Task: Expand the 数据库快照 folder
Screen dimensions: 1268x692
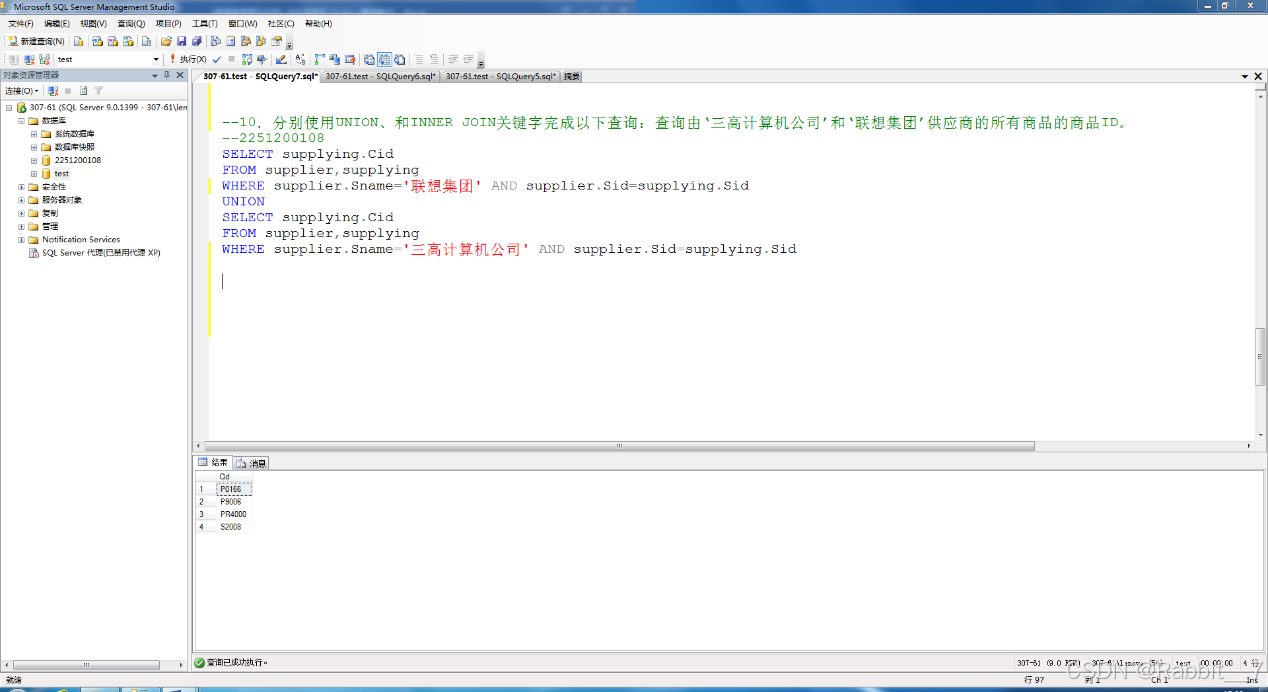Action: click(34, 146)
